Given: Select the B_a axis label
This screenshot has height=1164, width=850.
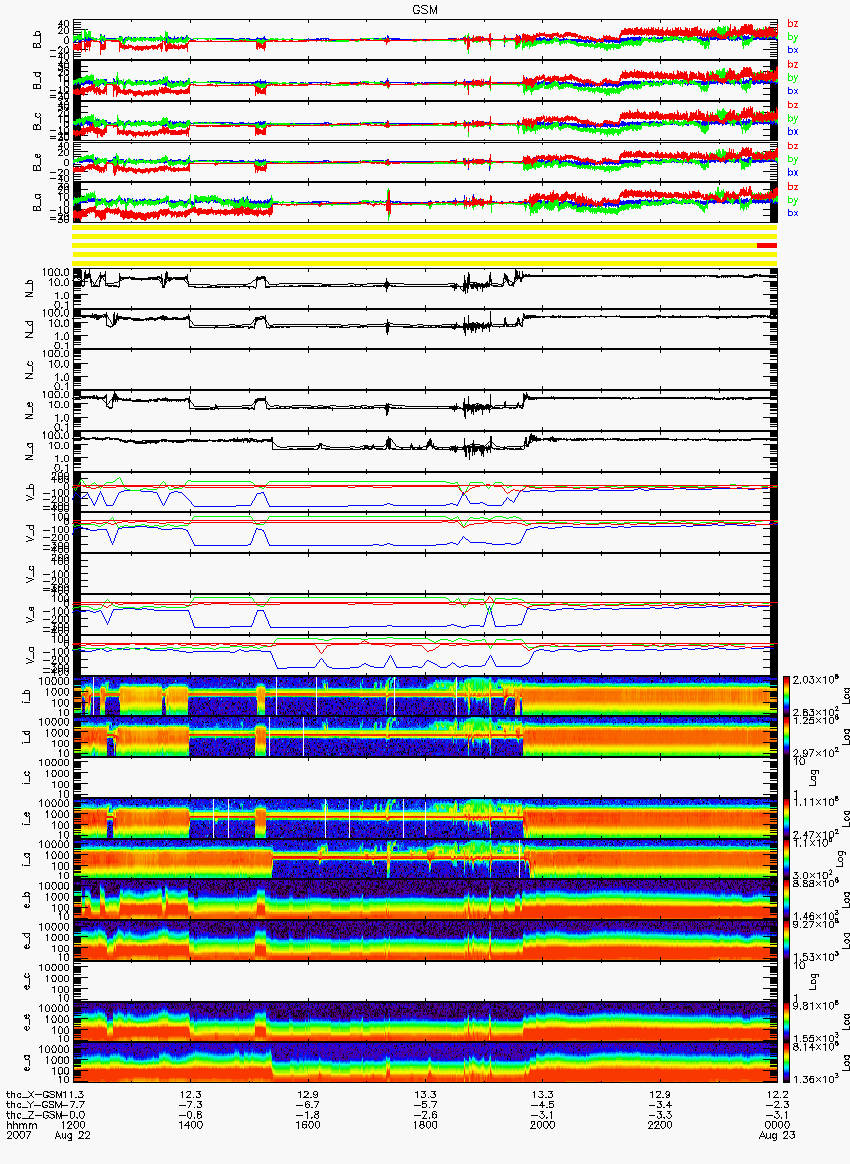Looking at the screenshot, I should click(37, 203).
